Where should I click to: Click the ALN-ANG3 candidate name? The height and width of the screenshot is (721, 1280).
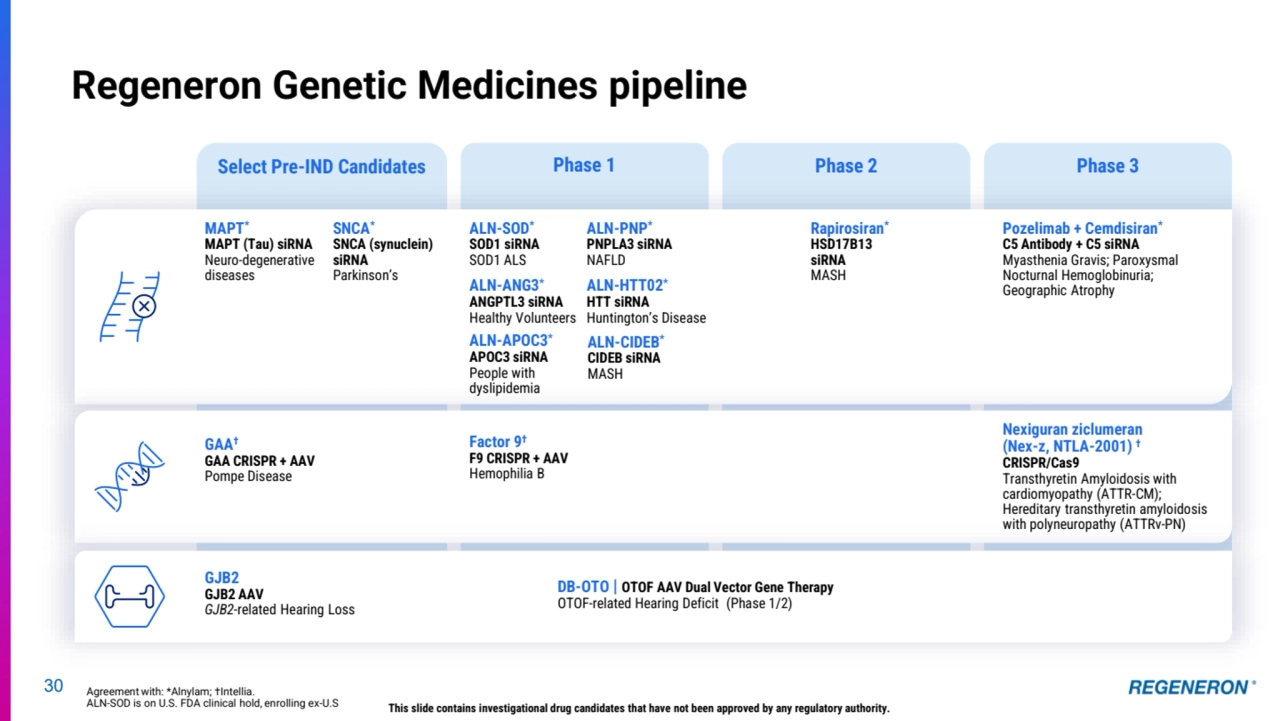(x=507, y=286)
